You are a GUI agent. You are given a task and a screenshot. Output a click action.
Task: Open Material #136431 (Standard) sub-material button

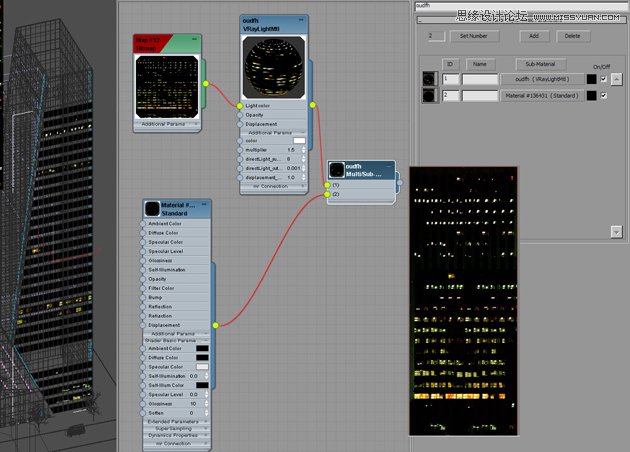click(x=542, y=96)
